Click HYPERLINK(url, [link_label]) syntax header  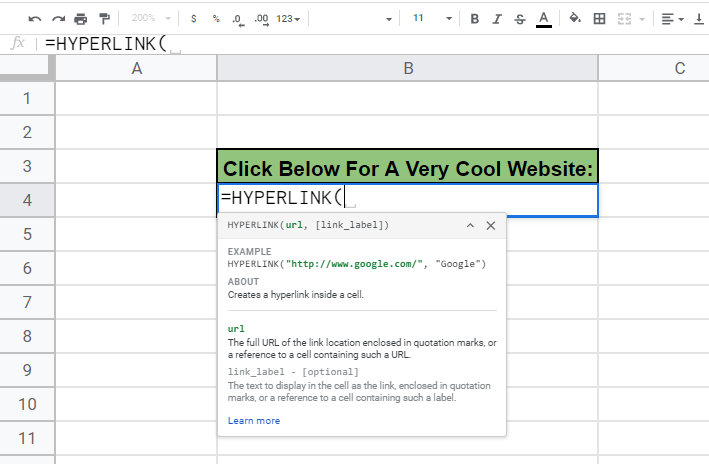(308, 225)
